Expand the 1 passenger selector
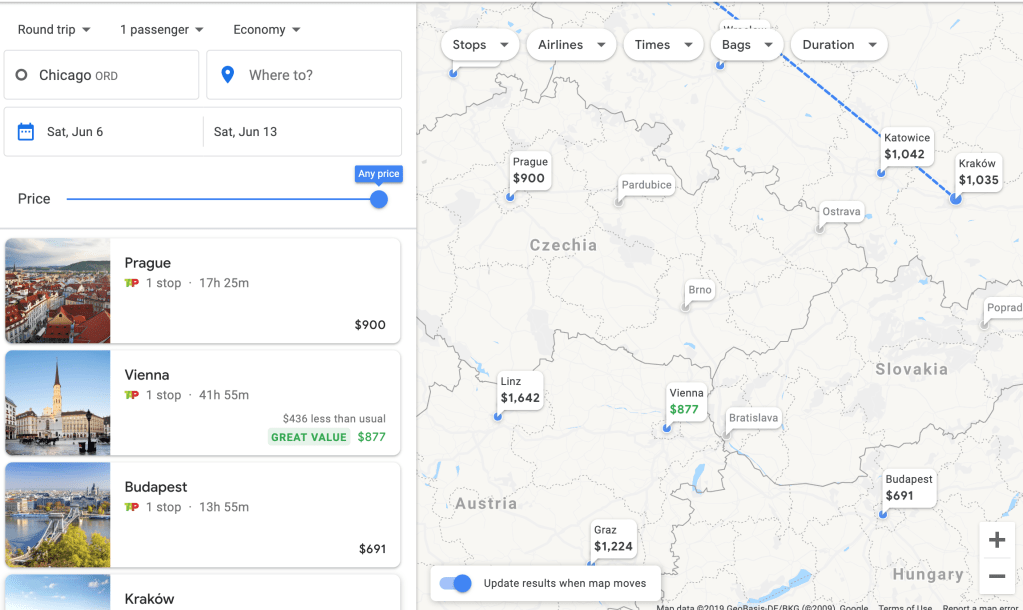 coord(162,30)
